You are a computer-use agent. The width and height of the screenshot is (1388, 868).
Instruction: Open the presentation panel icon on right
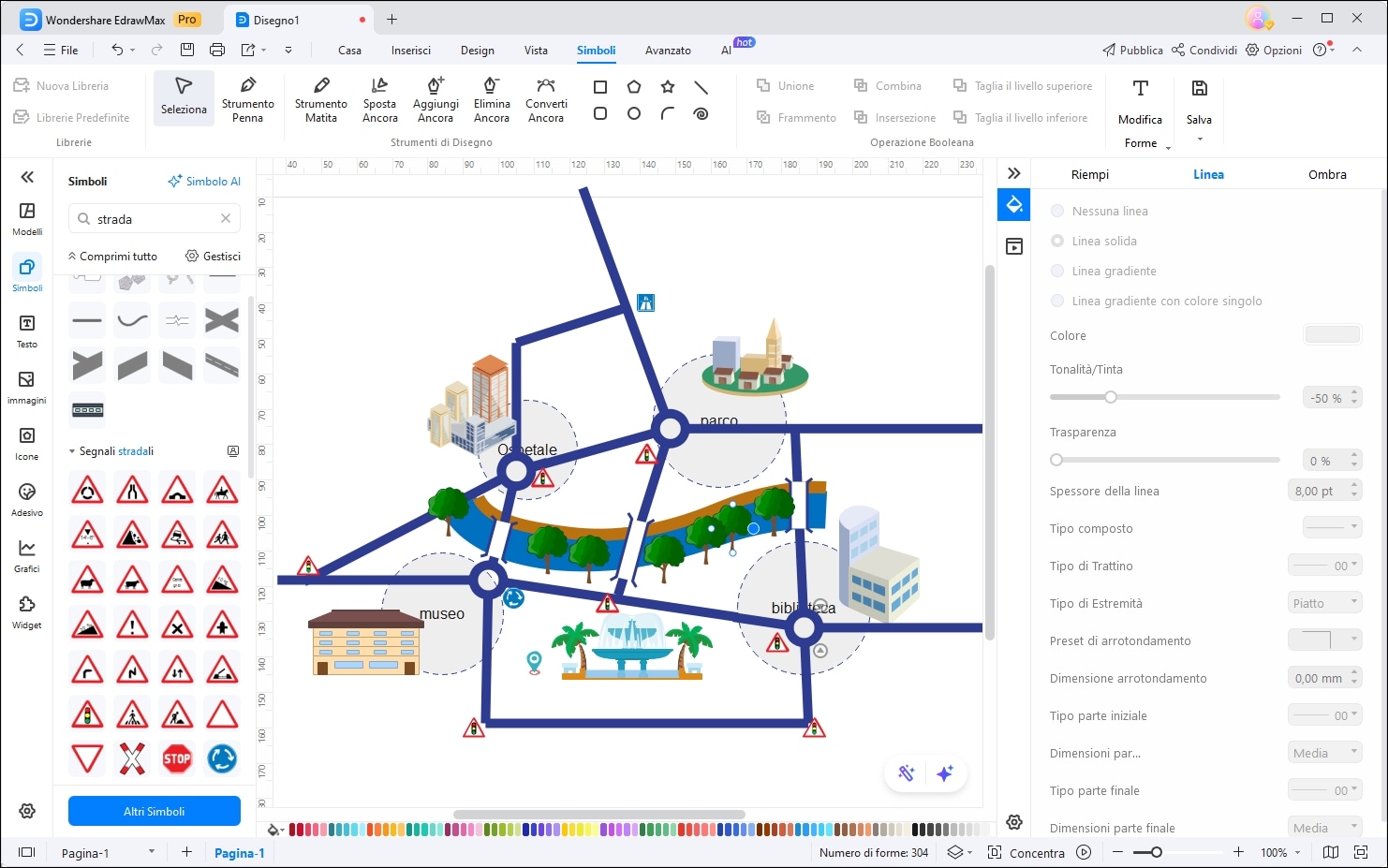pos(1014,246)
